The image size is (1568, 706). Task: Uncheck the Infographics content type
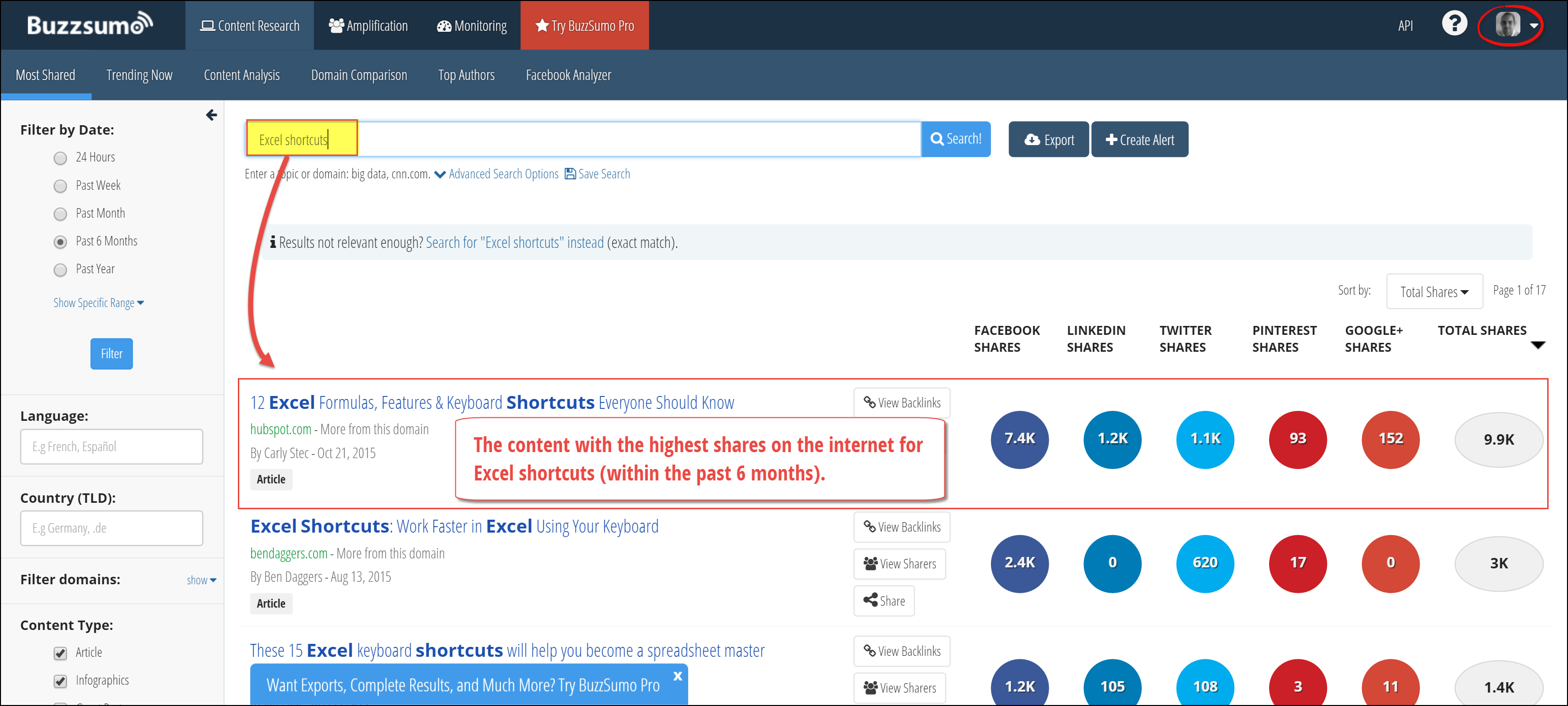click(60, 682)
